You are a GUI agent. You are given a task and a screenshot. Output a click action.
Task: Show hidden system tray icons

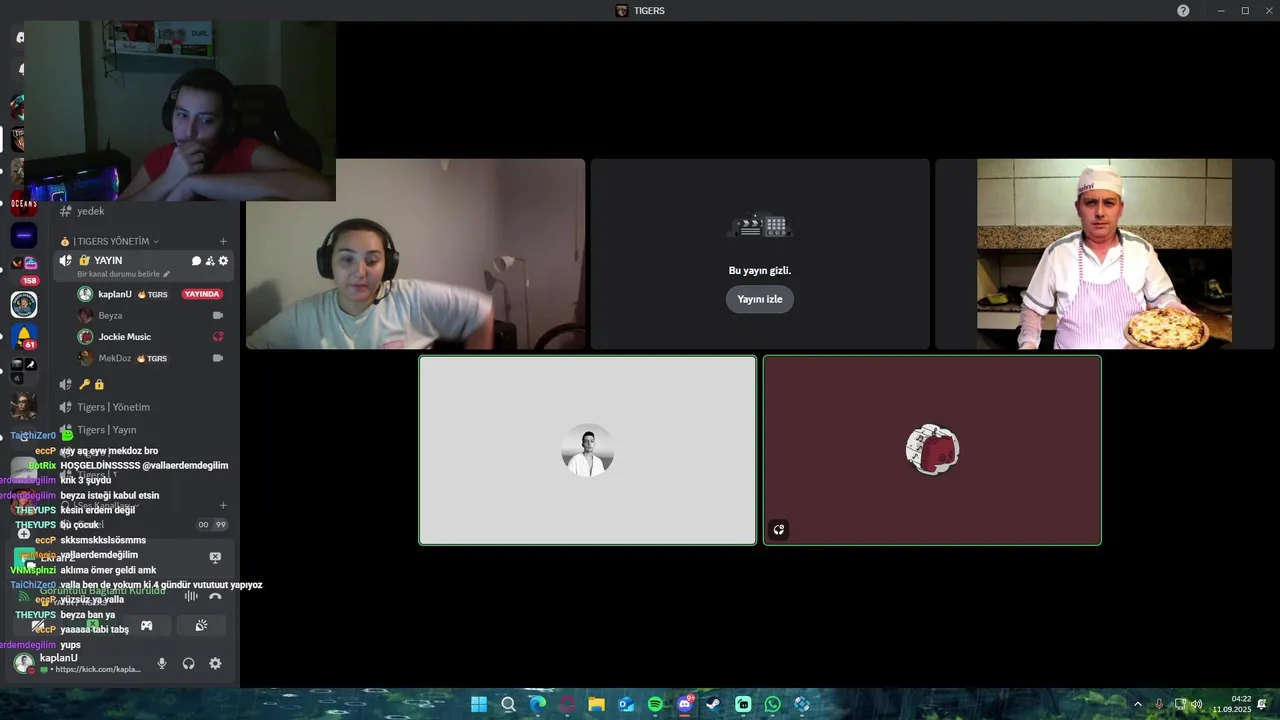point(1137,704)
